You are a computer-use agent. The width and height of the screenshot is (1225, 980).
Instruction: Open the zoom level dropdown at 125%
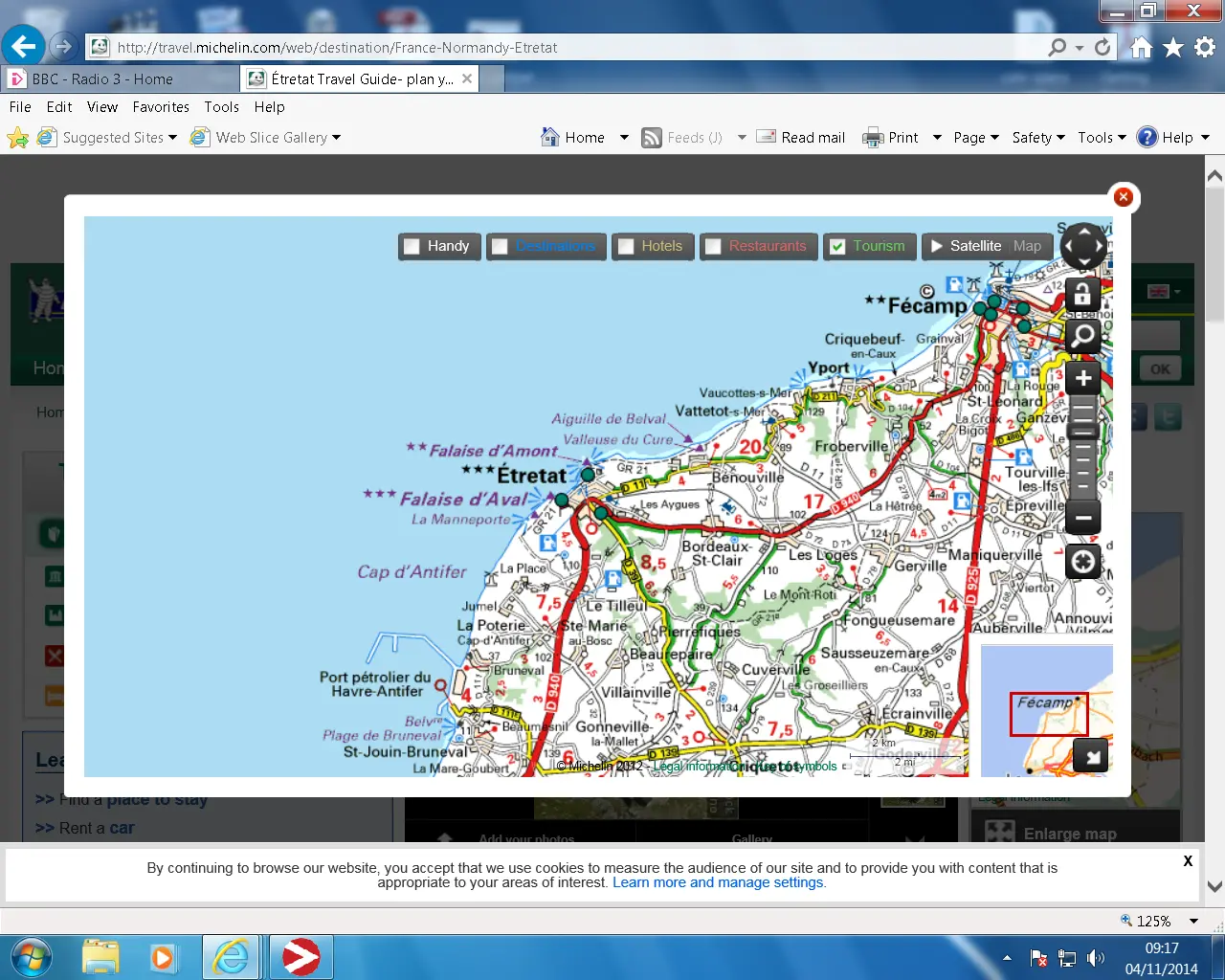(1193, 921)
